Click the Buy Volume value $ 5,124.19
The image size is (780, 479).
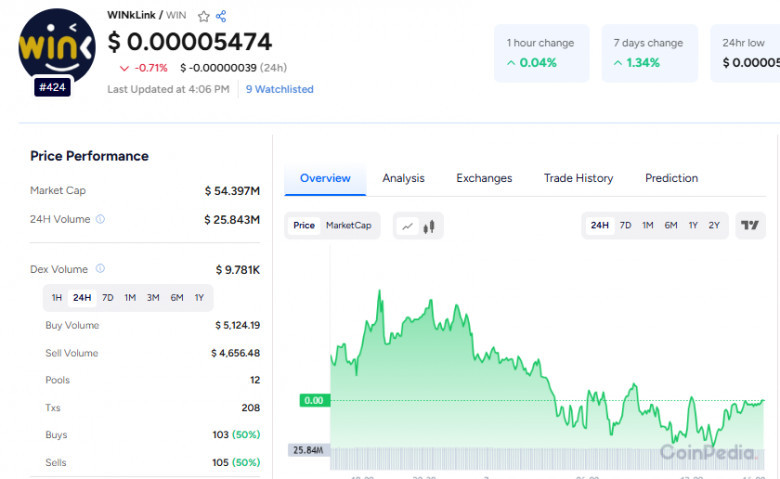[237, 325]
